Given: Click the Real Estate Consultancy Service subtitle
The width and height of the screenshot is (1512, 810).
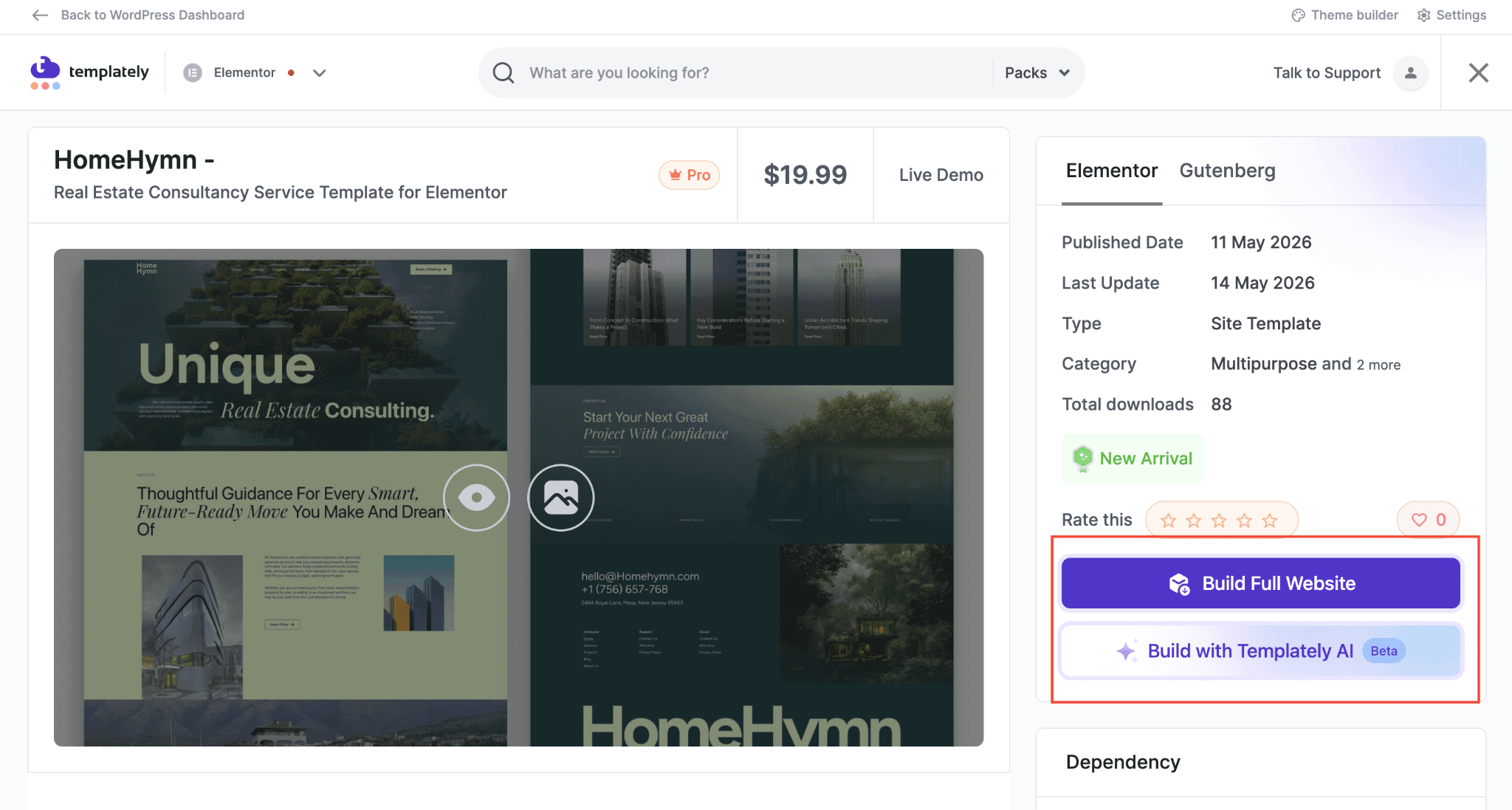Looking at the screenshot, I should (280, 192).
